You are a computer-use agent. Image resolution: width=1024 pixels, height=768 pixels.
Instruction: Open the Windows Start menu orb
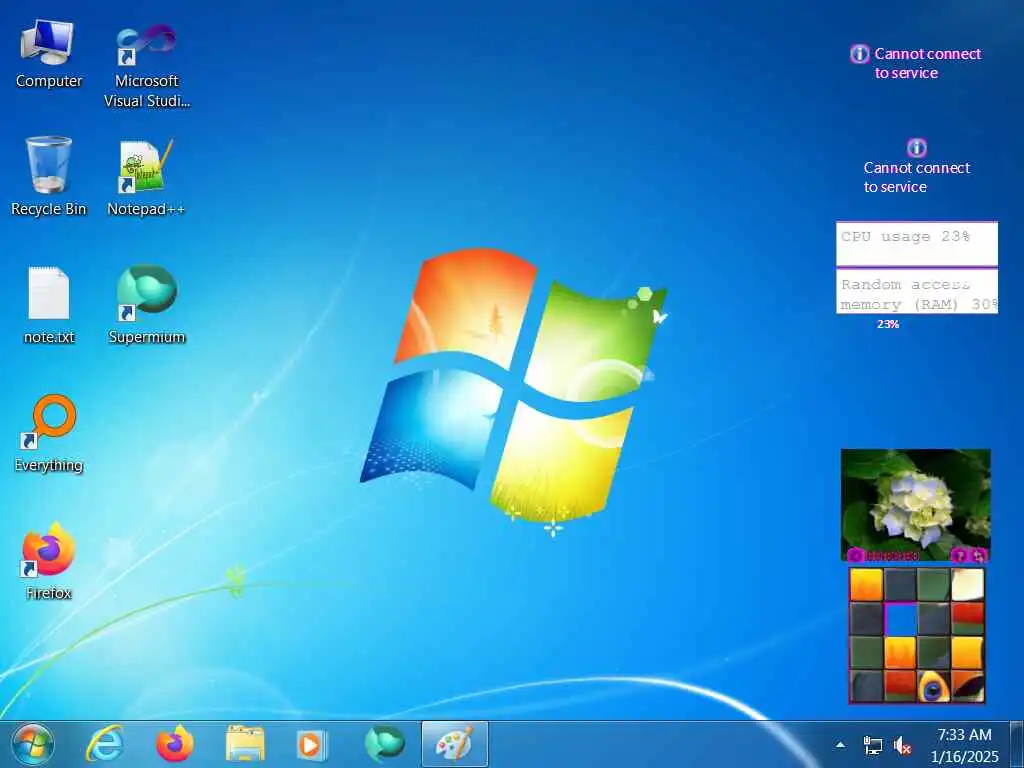point(32,744)
